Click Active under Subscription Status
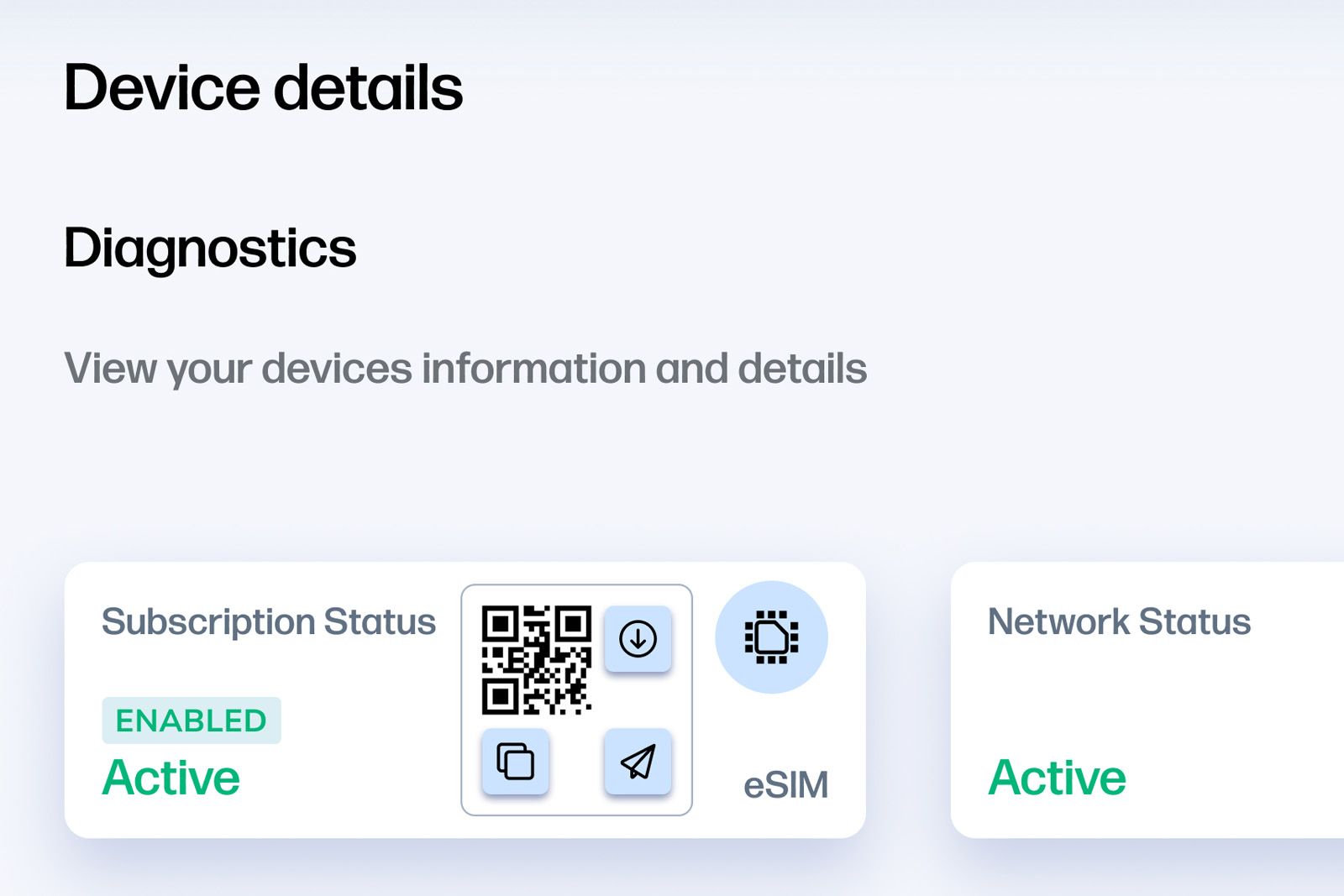The image size is (1344, 896). (x=171, y=778)
